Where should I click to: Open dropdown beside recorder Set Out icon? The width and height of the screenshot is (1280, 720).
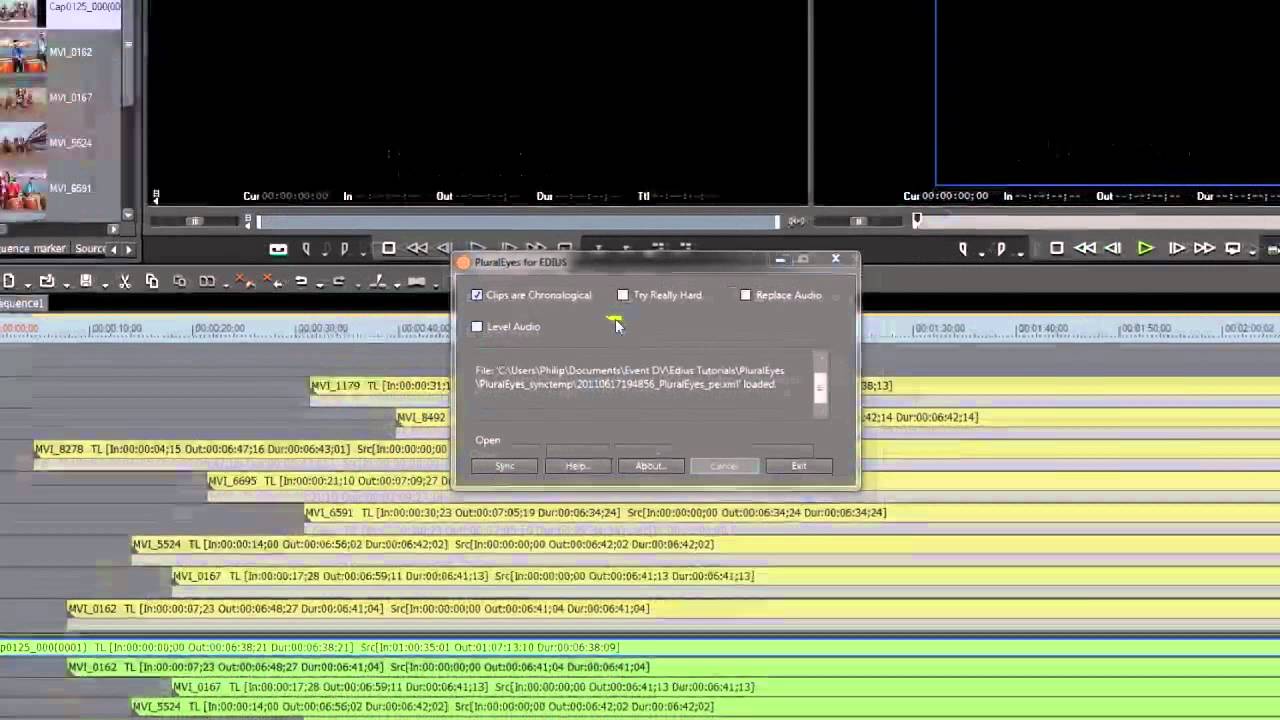(x=1020, y=254)
